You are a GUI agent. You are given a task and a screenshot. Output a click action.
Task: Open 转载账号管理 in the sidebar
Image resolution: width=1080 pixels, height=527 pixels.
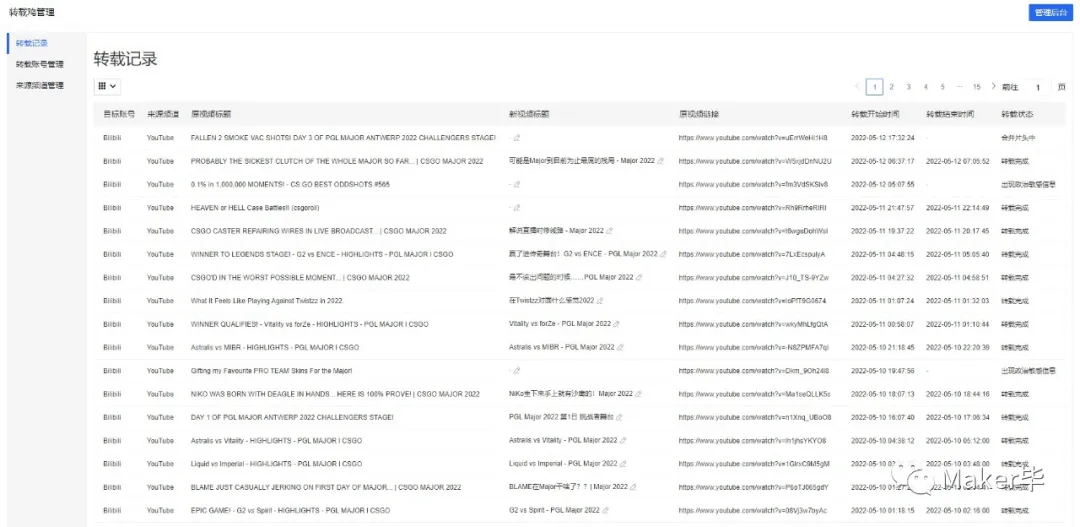pos(39,64)
